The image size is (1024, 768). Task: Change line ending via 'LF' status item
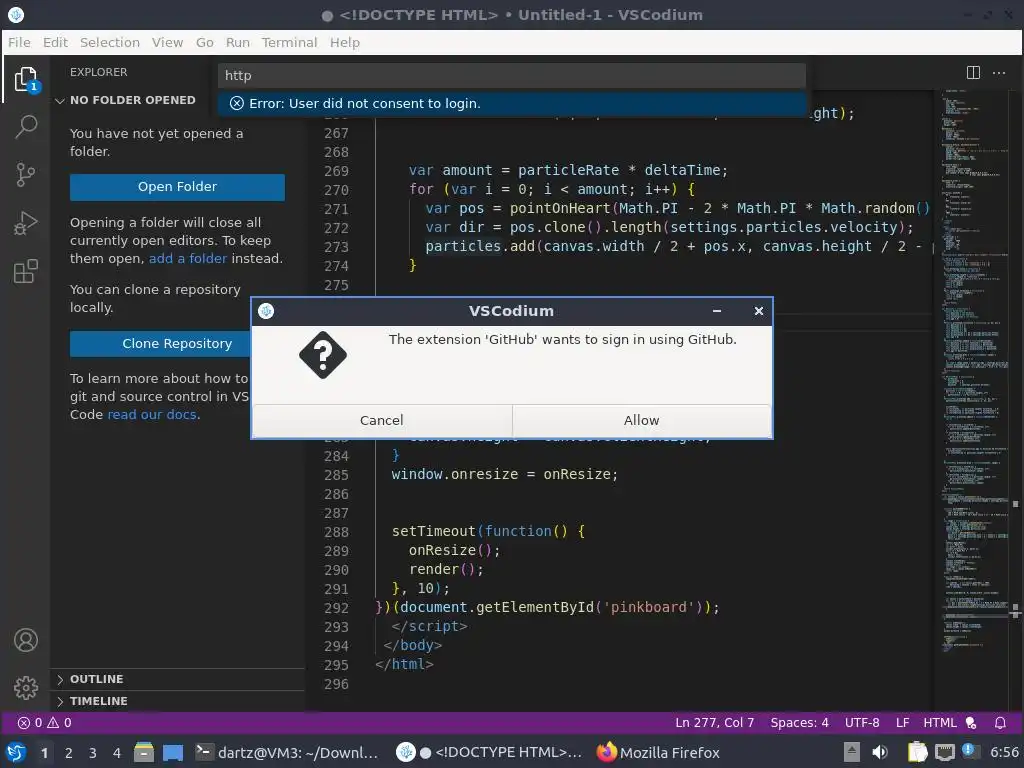(x=903, y=723)
